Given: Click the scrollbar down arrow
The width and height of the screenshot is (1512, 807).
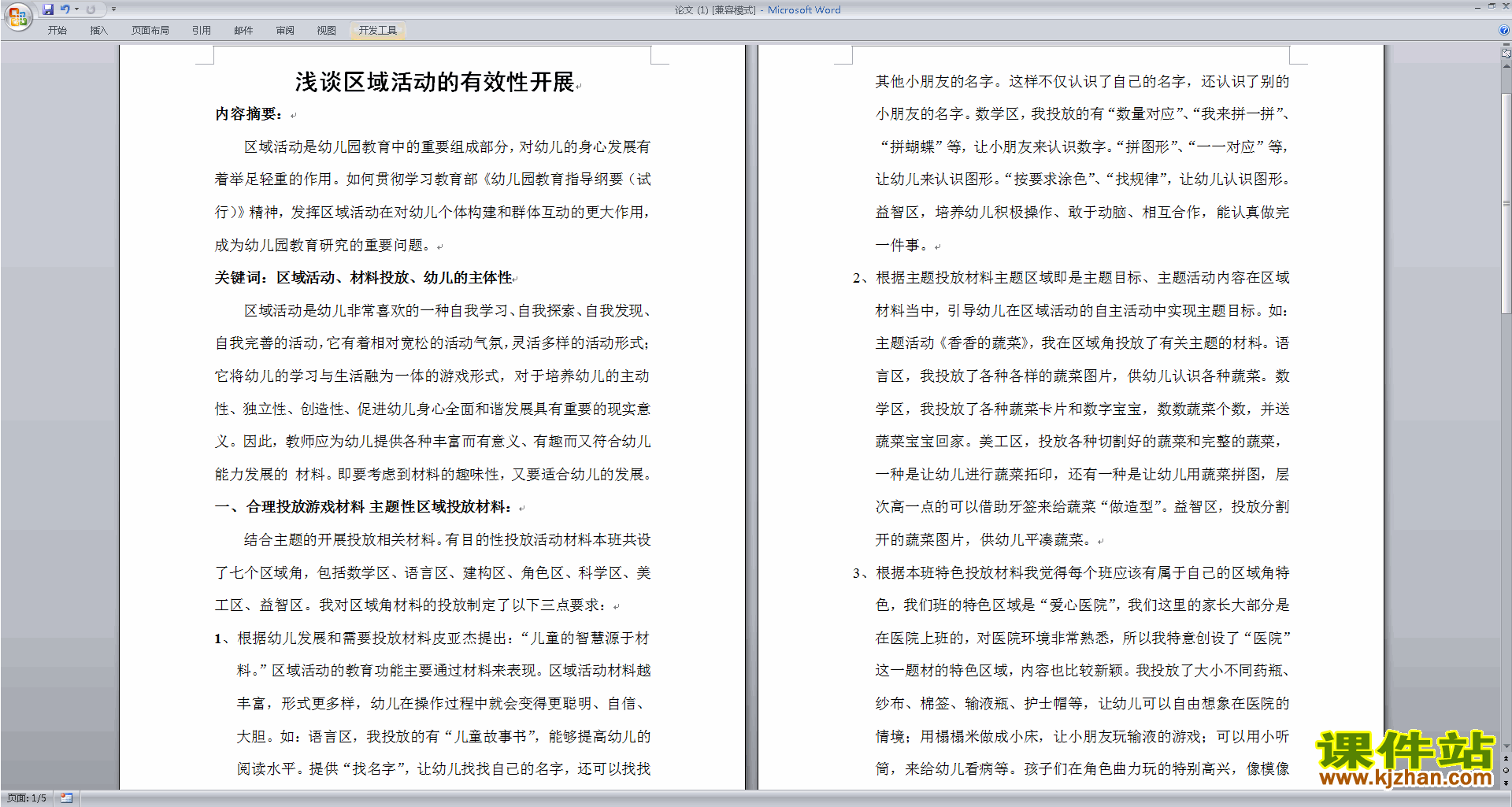Looking at the screenshot, I should [x=1506, y=746].
